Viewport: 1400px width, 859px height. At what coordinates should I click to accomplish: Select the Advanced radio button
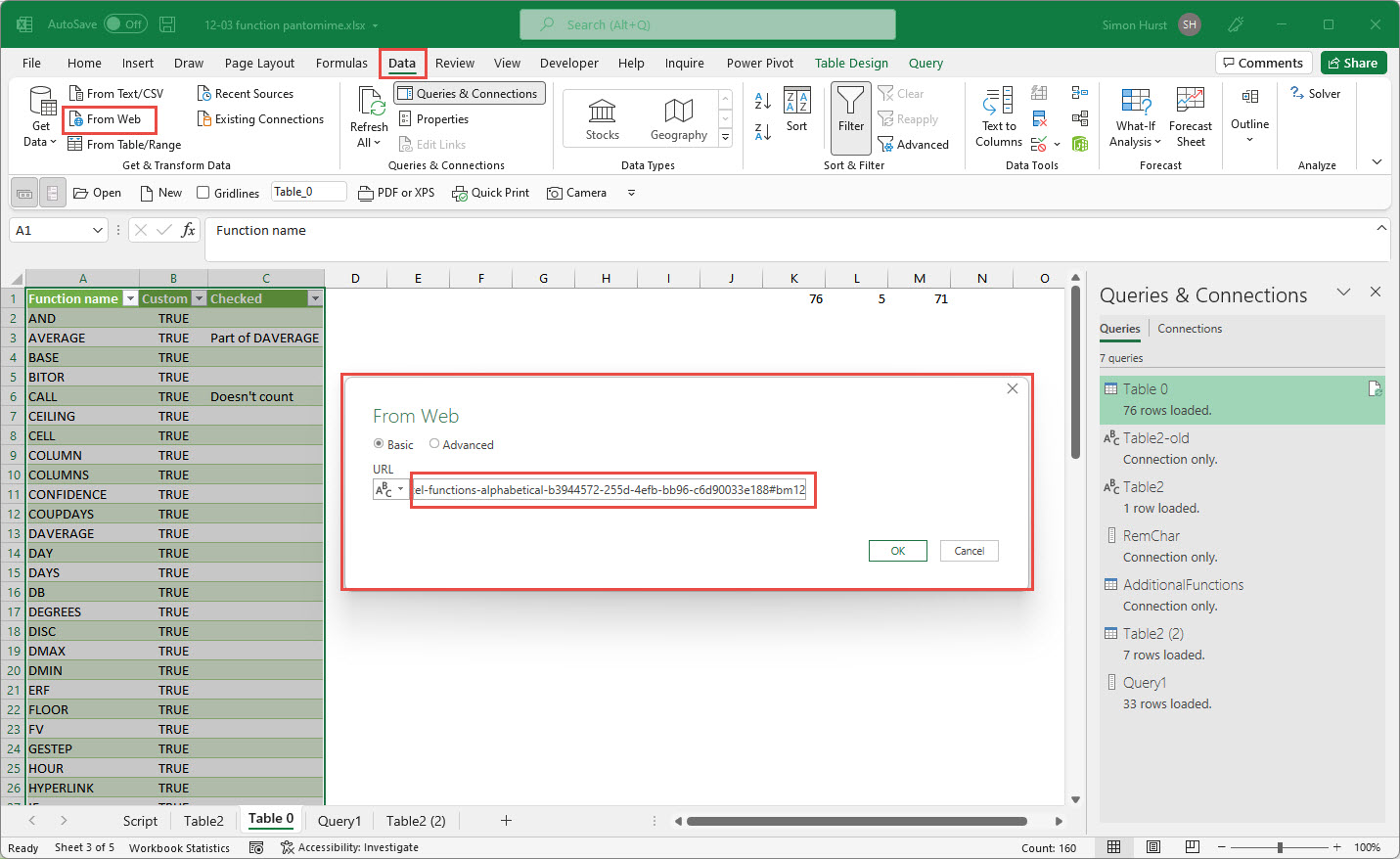click(434, 444)
